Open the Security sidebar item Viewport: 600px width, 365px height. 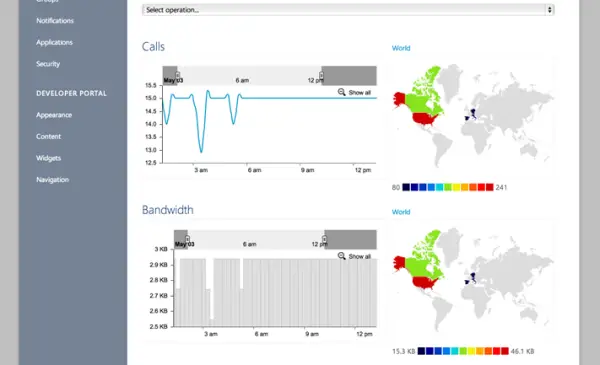(48, 64)
